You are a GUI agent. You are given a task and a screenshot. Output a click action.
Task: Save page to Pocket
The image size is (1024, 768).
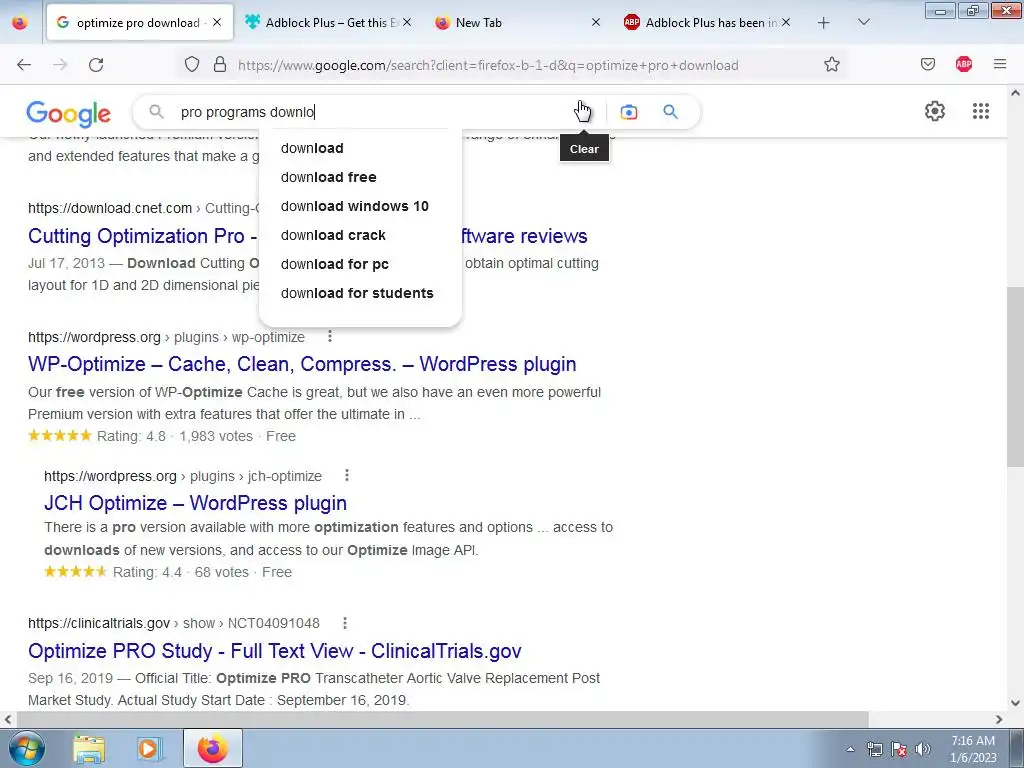tap(928, 65)
